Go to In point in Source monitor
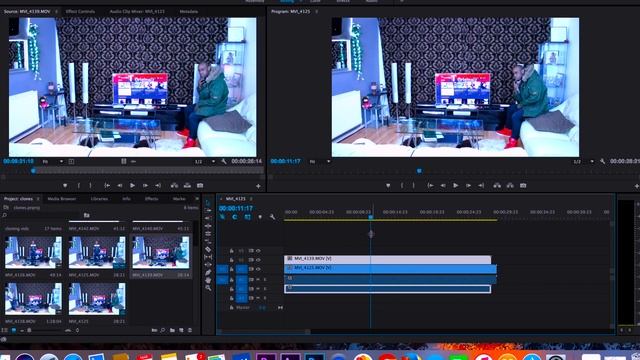 point(107,185)
